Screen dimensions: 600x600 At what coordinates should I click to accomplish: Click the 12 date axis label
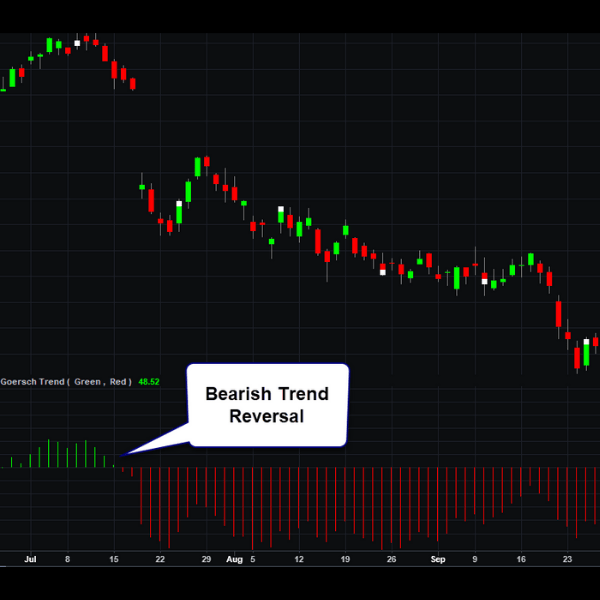coord(299,559)
